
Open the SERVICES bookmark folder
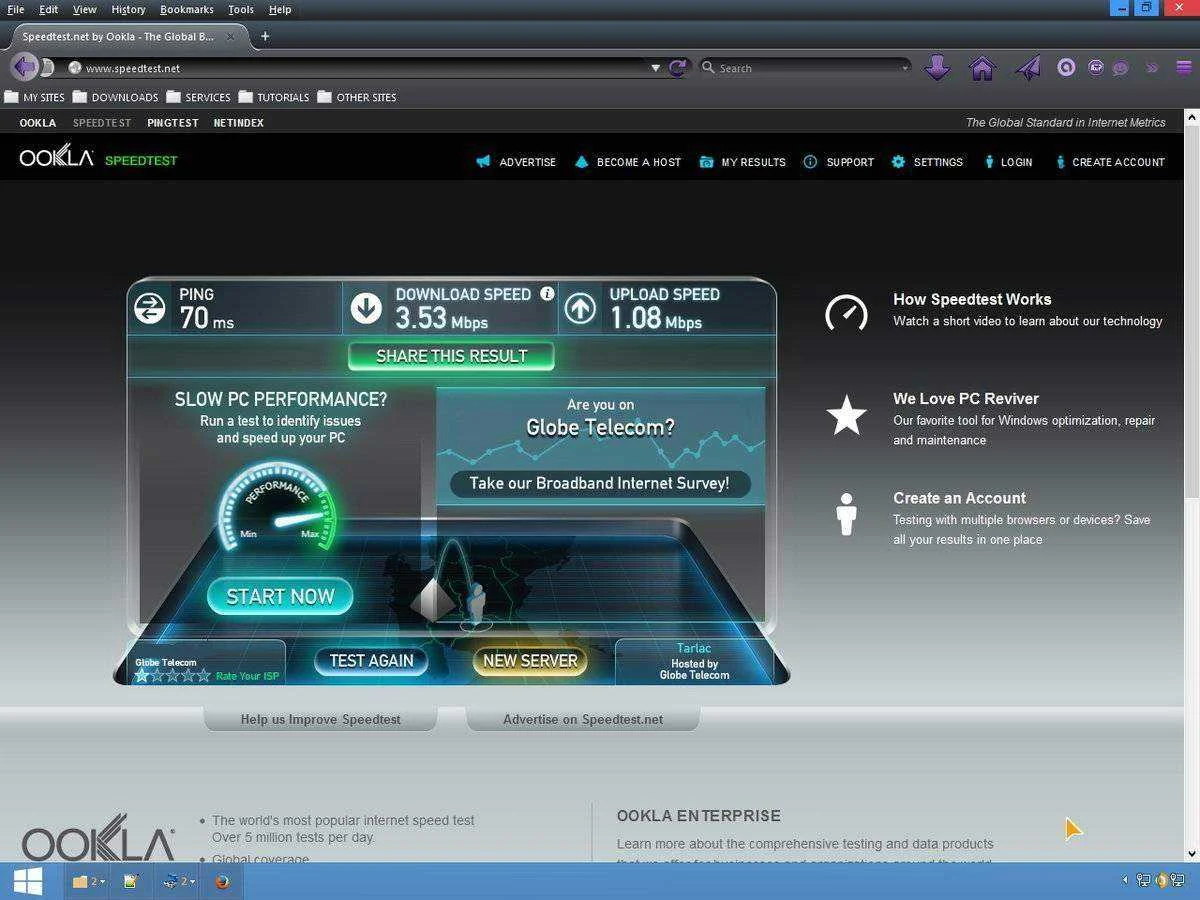pyautogui.click(x=199, y=97)
